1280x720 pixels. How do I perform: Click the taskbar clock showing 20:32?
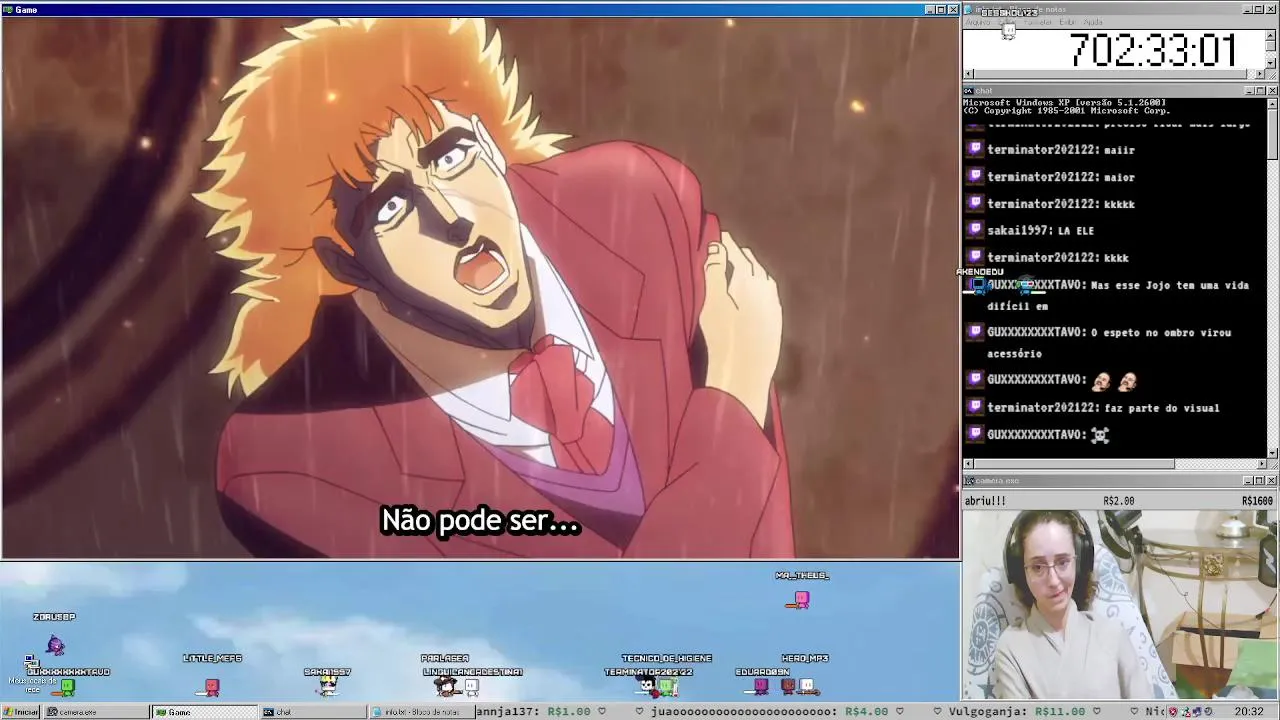pyautogui.click(x=1248, y=712)
